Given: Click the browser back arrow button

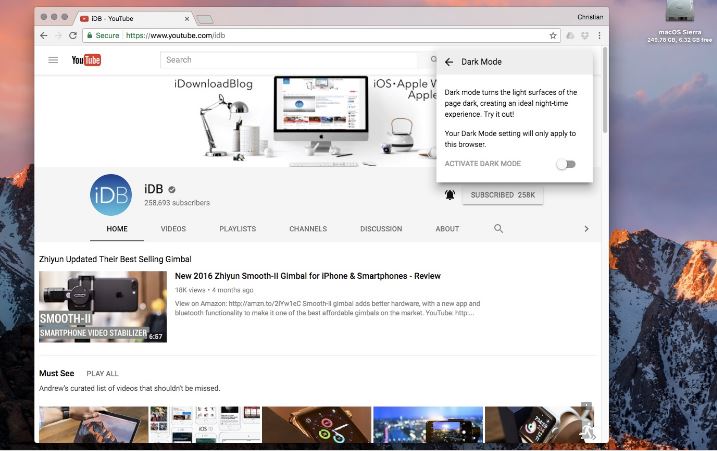Looking at the screenshot, I should pos(43,35).
